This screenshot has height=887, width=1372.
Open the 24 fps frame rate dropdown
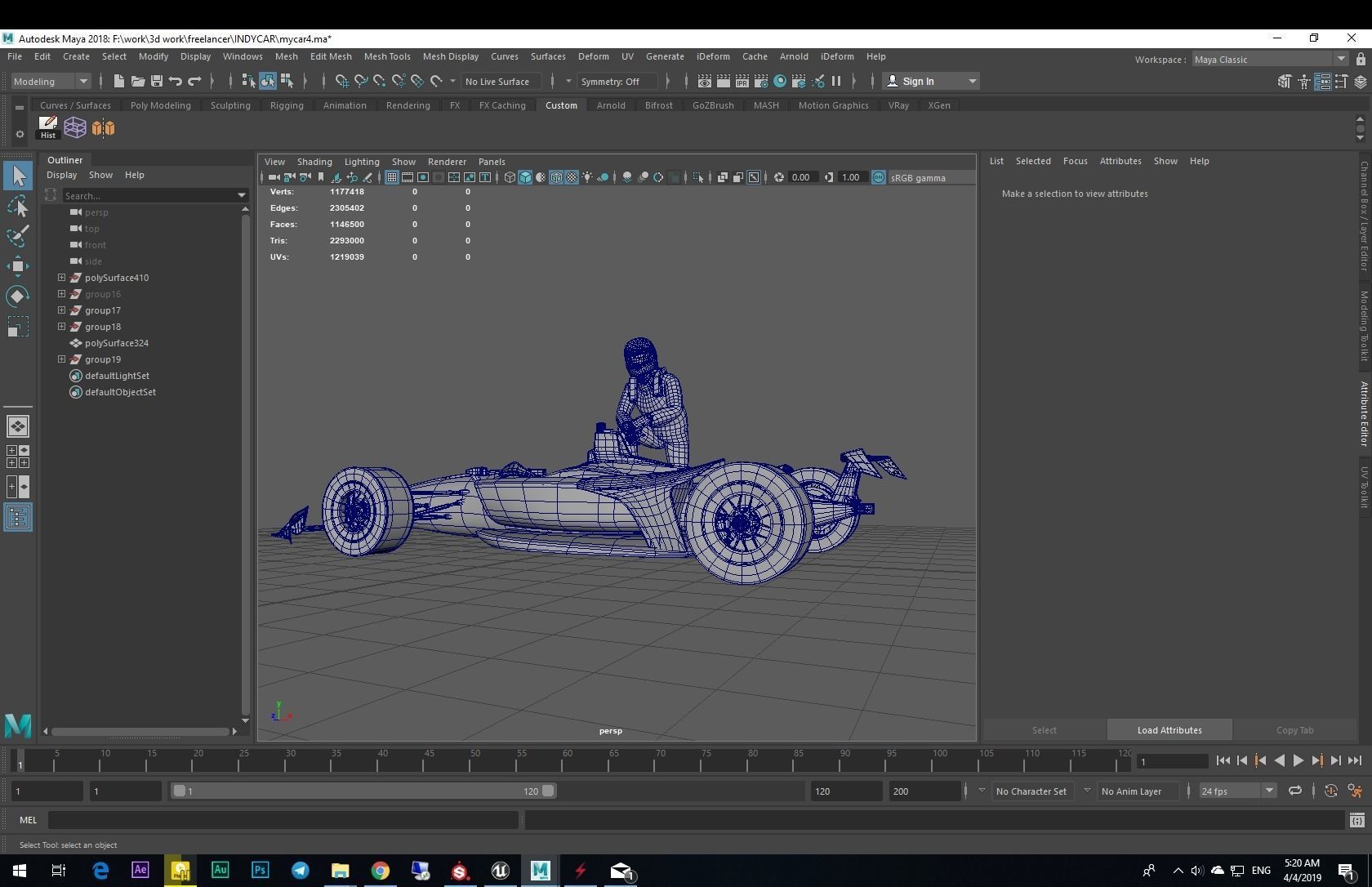point(1237,791)
